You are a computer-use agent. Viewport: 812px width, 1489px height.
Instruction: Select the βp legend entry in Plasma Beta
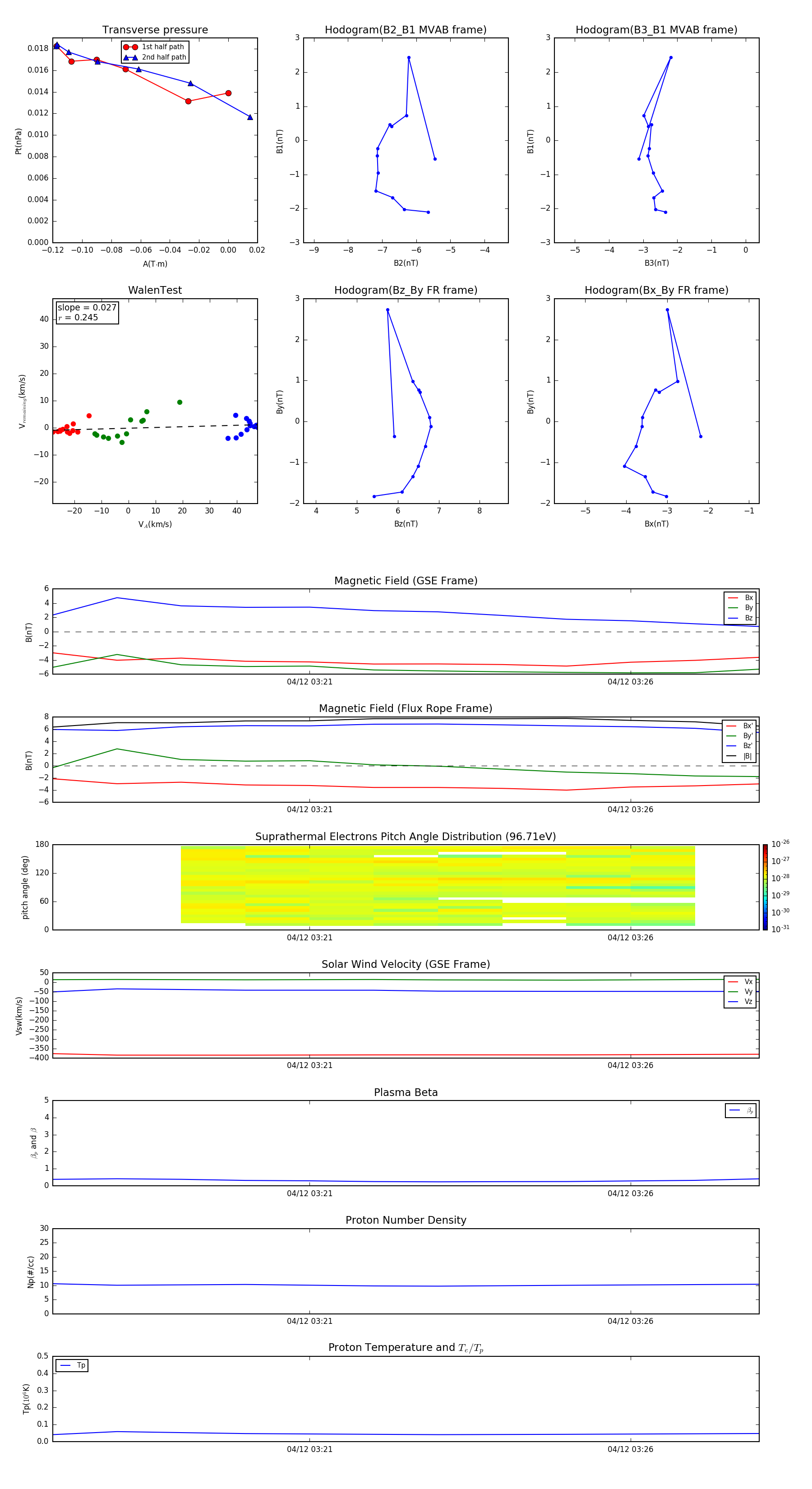(x=741, y=1110)
